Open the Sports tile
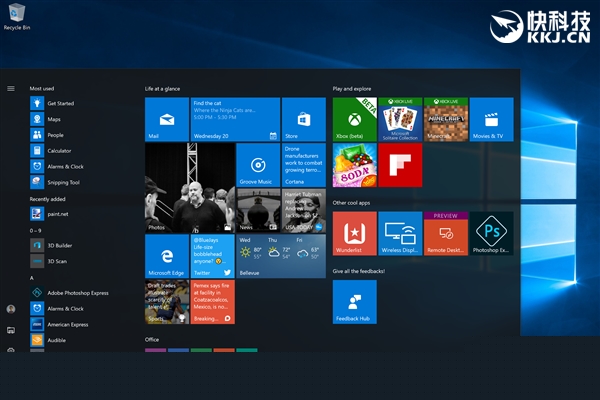Image resolution: width=600 pixels, height=400 pixels. point(167,302)
